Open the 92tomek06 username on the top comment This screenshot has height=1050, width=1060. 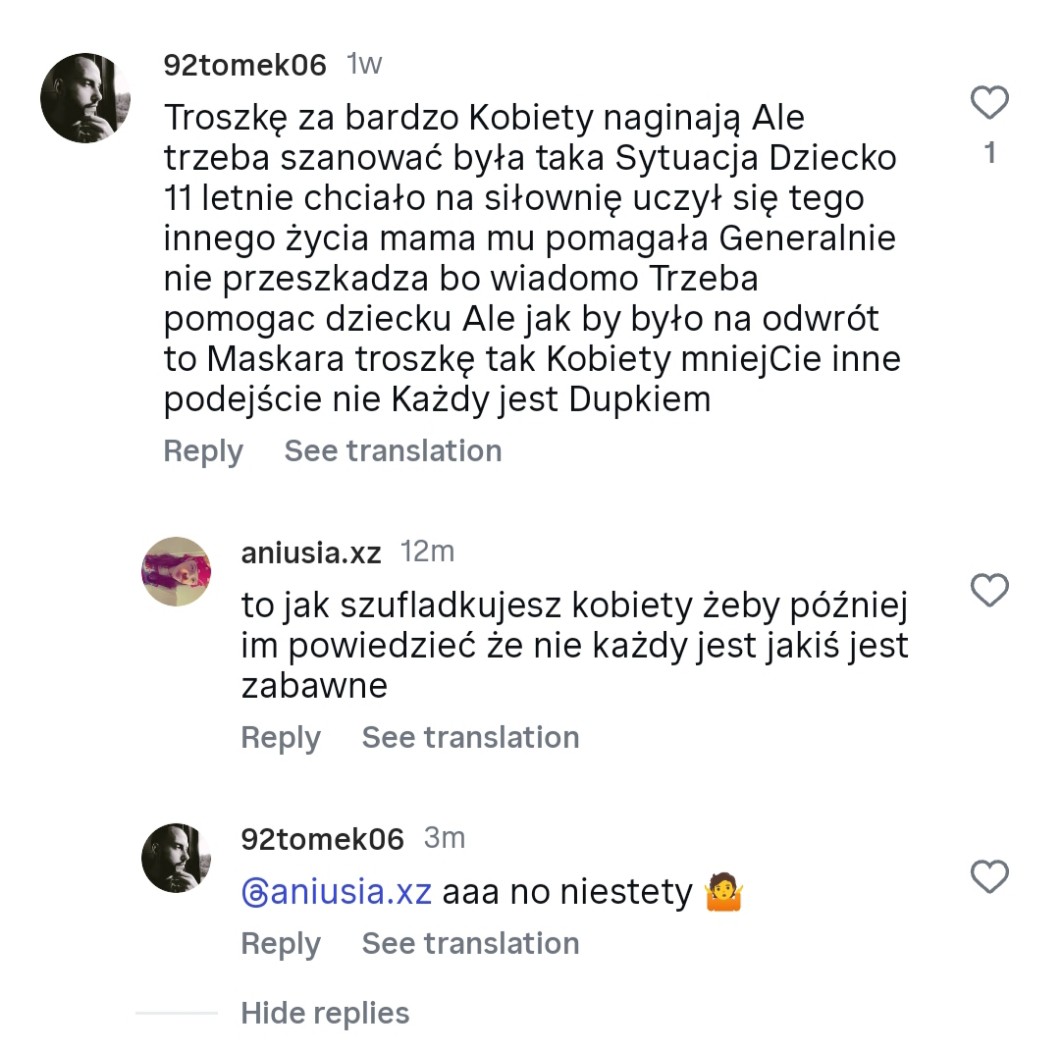pos(245,65)
